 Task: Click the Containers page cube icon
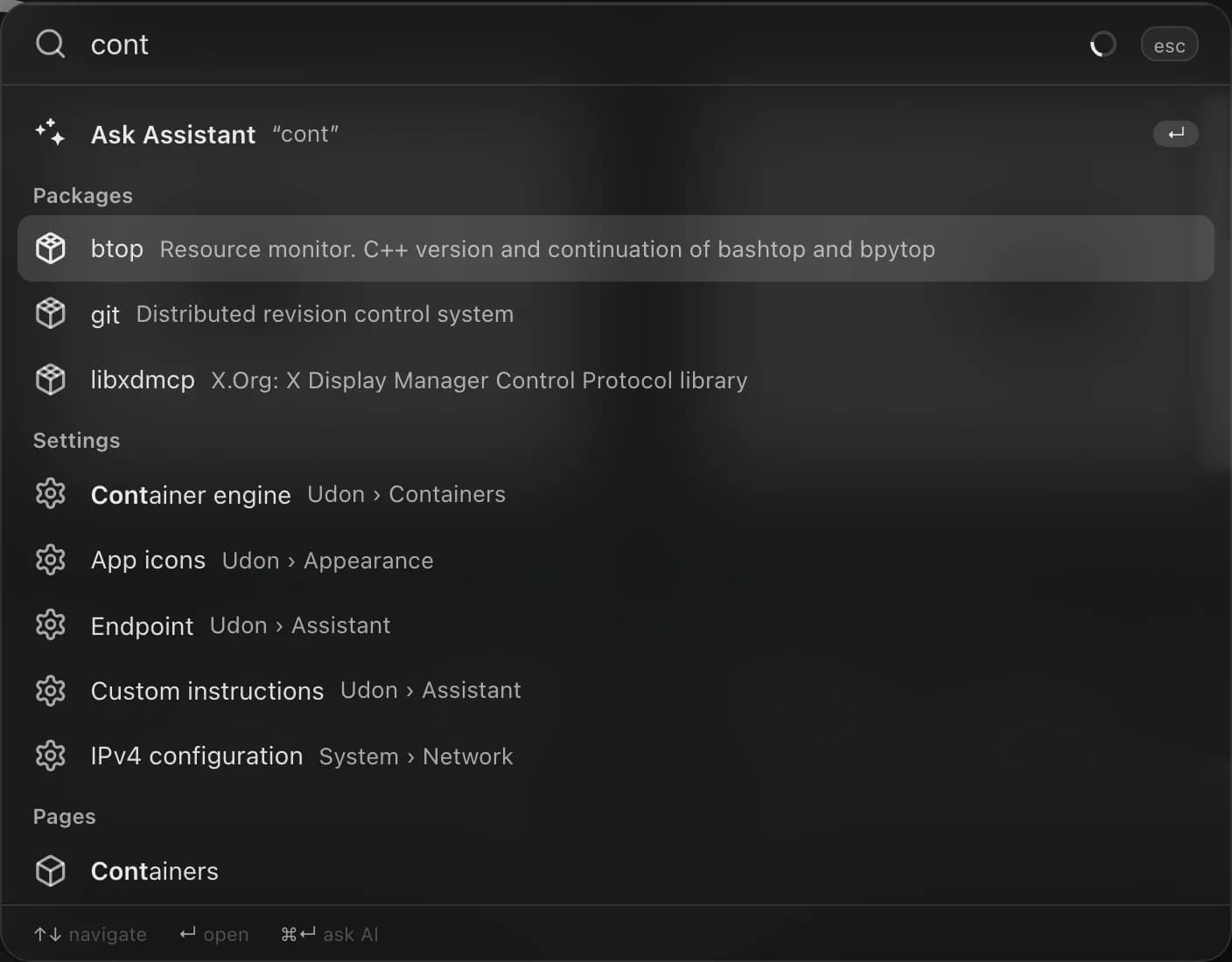click(50, 871)
